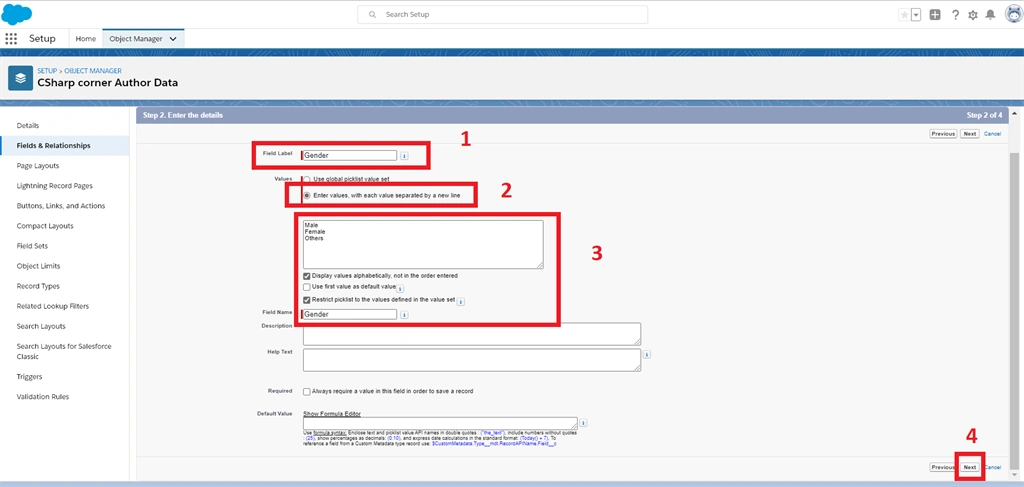Click the Default Value formula input
This screenshot has height=487, width=1024.
coord(440,423)
